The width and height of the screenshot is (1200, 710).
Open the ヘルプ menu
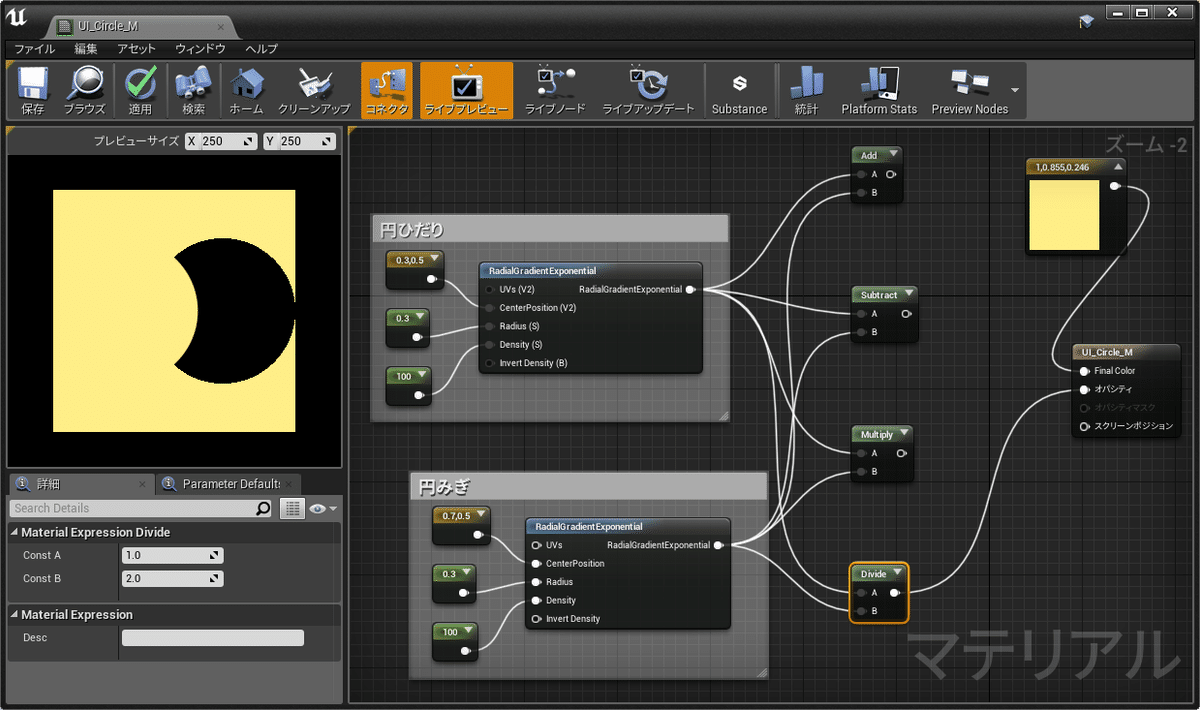tap(262, 48)
